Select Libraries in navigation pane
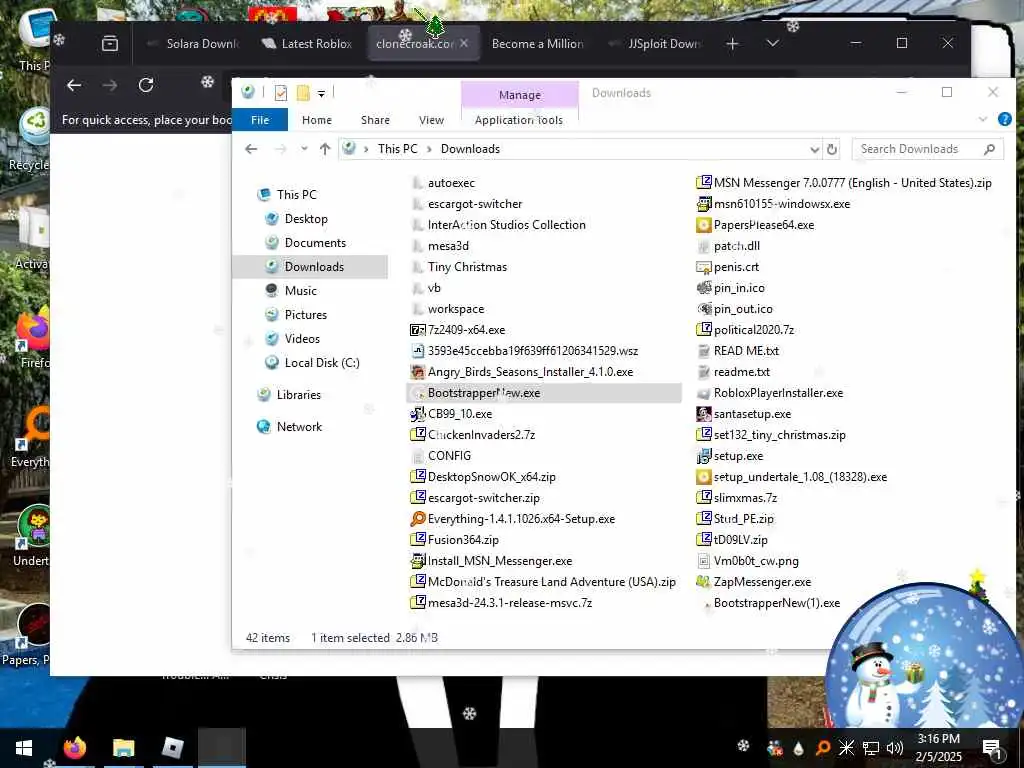The width and height of the screenshot is (1024, 768). click(x=298, y=395)
